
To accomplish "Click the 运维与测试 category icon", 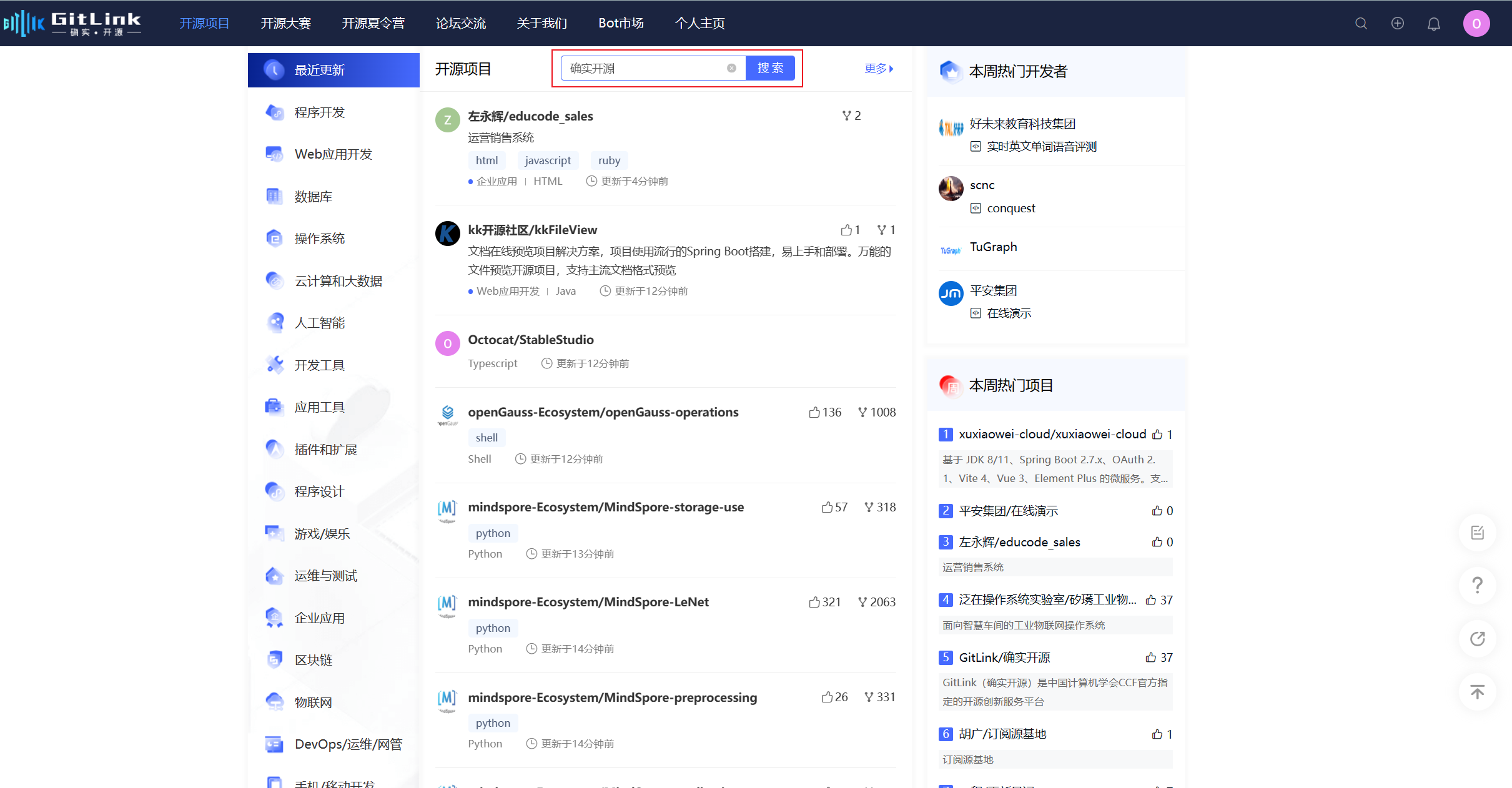I will 274,576.
